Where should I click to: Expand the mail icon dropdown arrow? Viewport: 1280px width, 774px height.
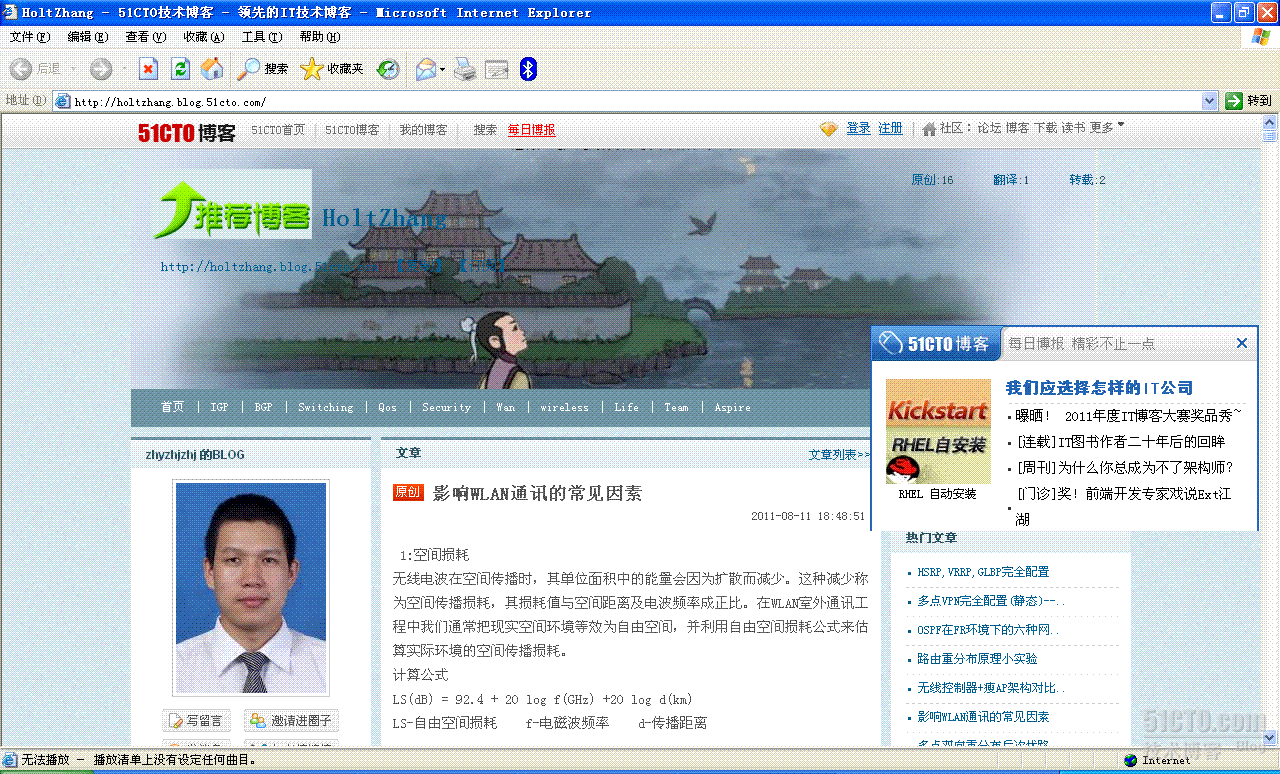click(442, 69)
